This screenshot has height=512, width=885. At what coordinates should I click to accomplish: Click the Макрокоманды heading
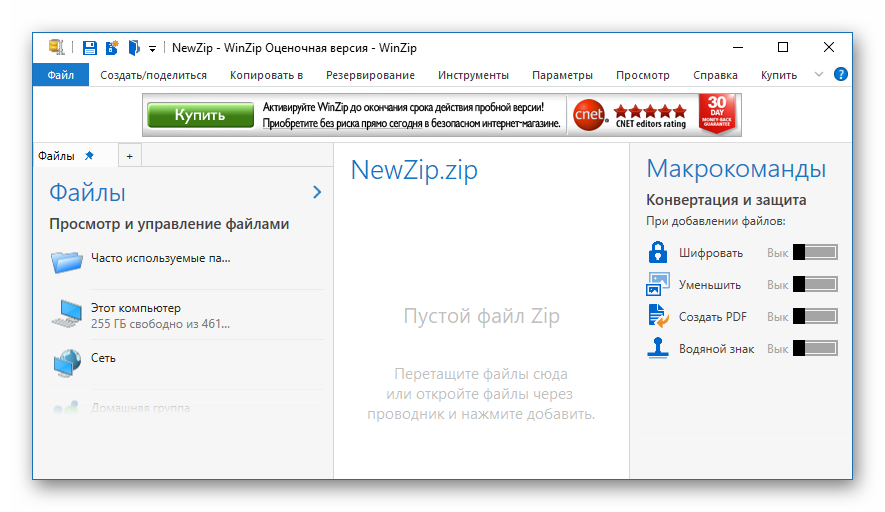click(736, 169)
